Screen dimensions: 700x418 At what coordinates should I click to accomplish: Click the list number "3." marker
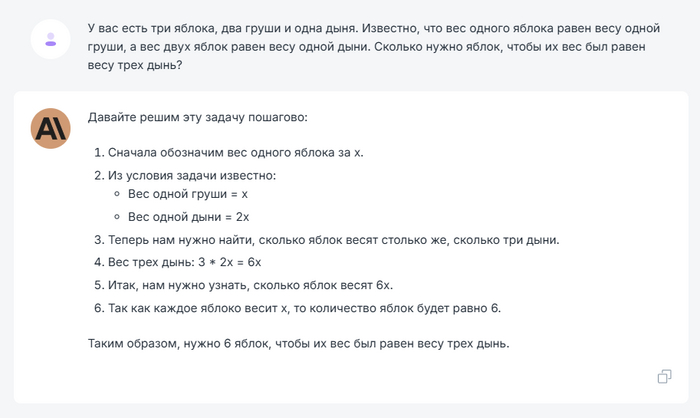coord(99,240)
